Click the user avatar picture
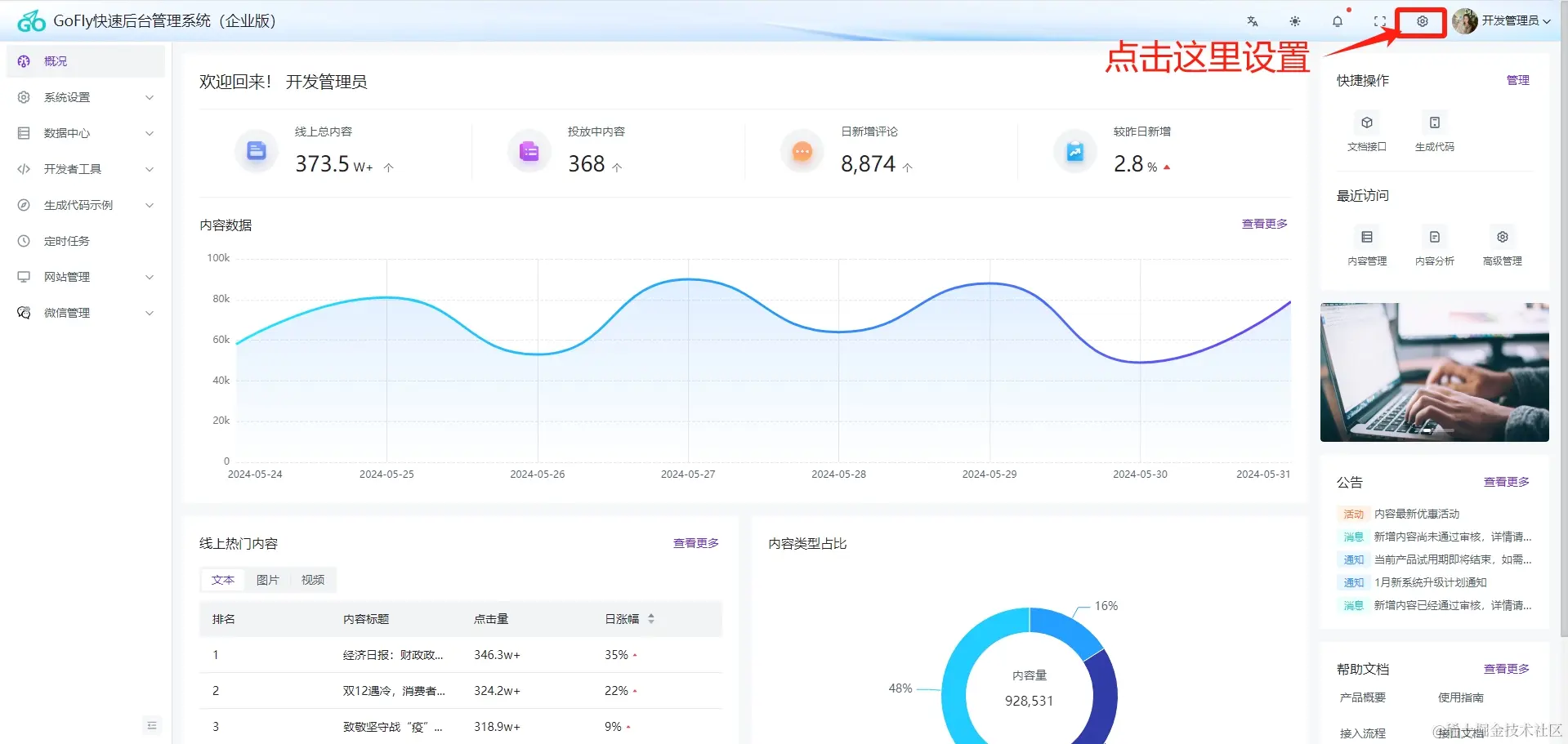 pyautogui.click(x=1465, y=21)
